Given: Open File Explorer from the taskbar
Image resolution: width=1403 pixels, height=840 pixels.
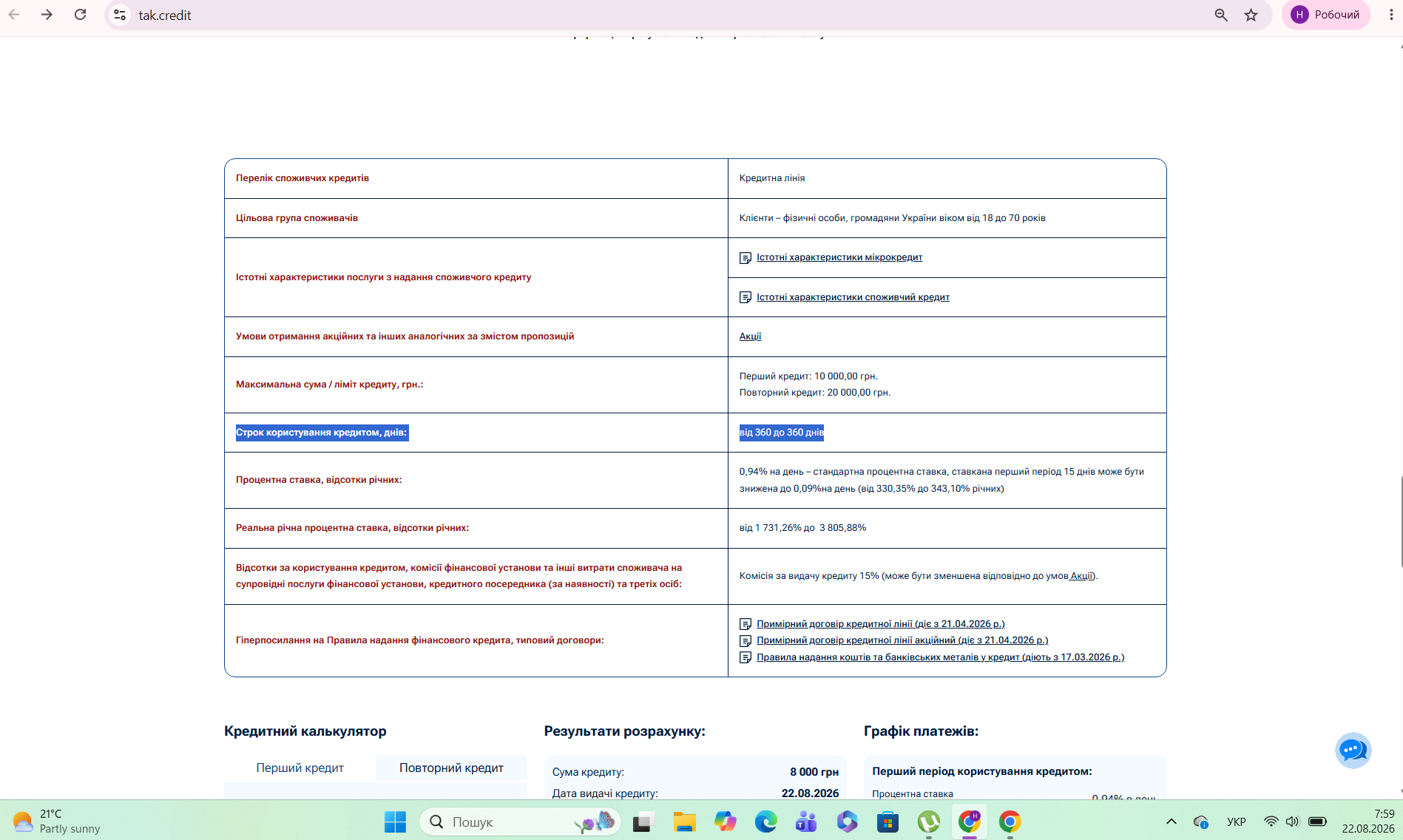Looking at the screenshot, I should [684, 822].
